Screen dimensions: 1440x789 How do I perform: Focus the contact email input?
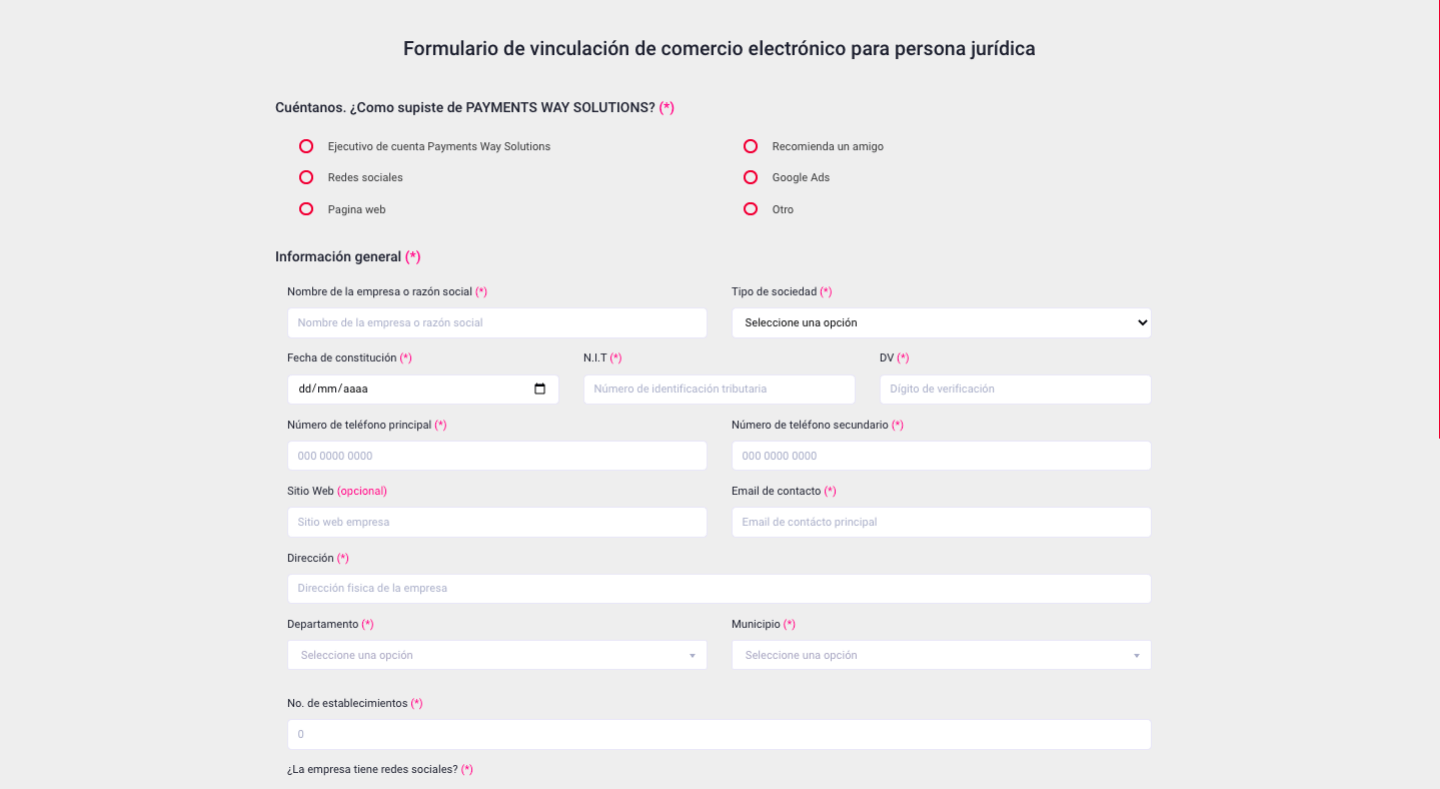[x=940, y=522]
